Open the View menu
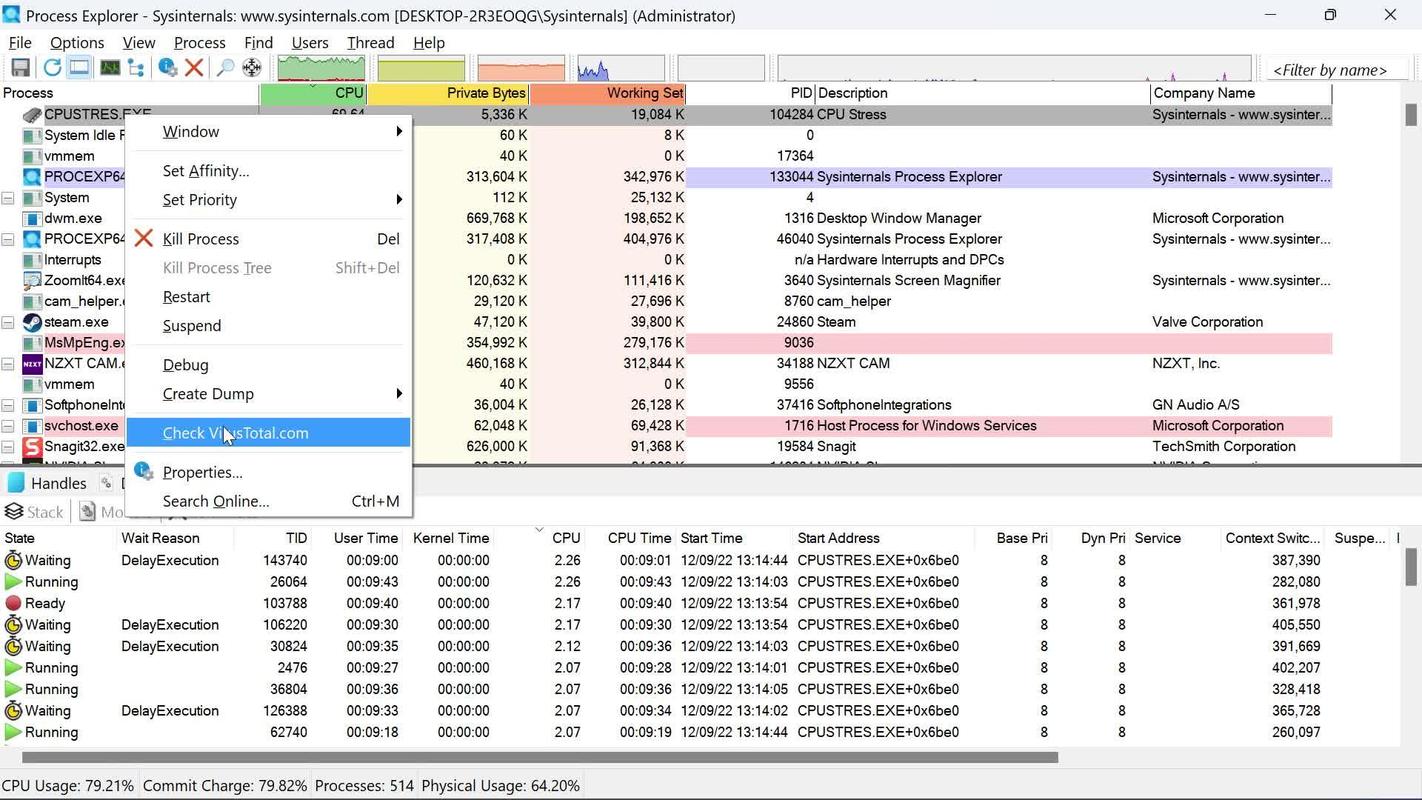 (138, 42)
